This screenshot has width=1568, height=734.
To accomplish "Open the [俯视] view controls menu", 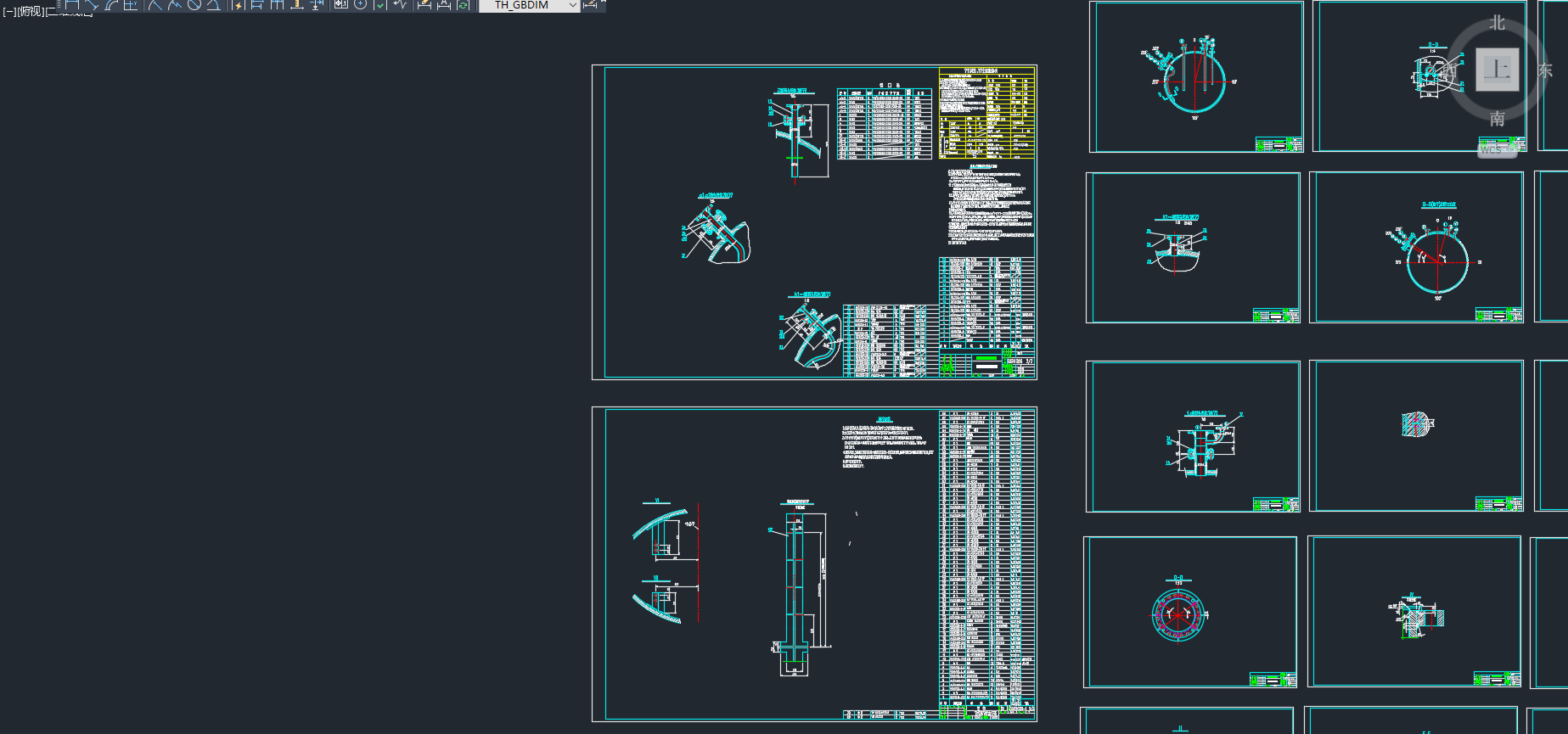I will [x=31, y=12].
